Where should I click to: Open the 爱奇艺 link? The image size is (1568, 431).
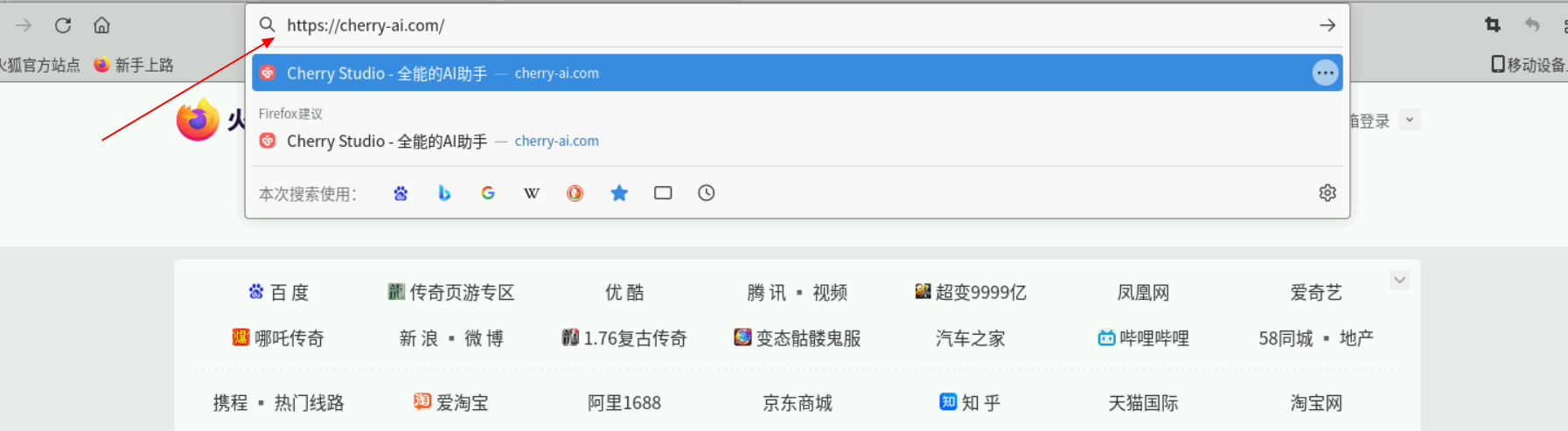[1316, 293]
